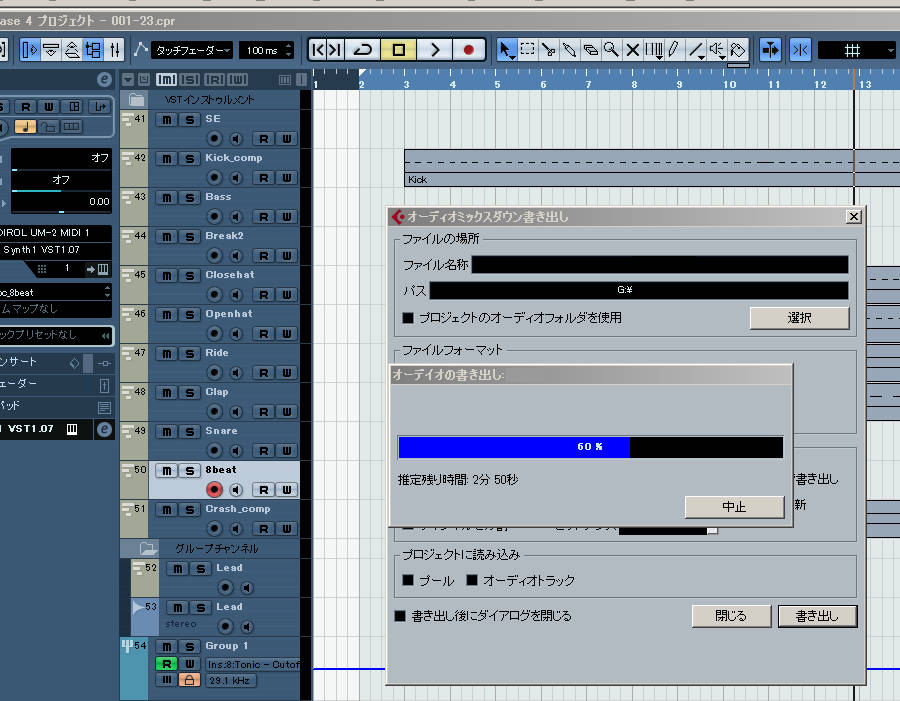Select the Time Warp tool
This screenshot has width=900, height=701.
tap(654, 50)
